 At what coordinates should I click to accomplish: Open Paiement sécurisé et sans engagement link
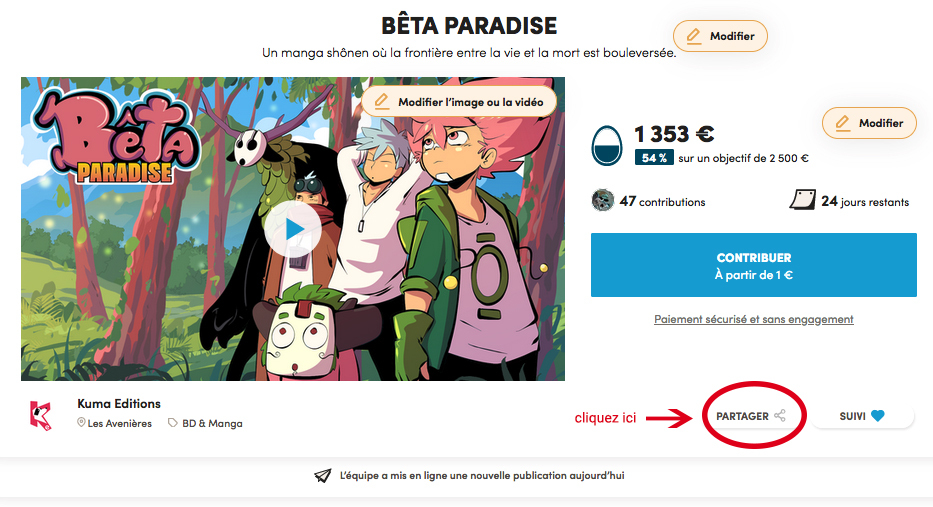coord(753,320)
